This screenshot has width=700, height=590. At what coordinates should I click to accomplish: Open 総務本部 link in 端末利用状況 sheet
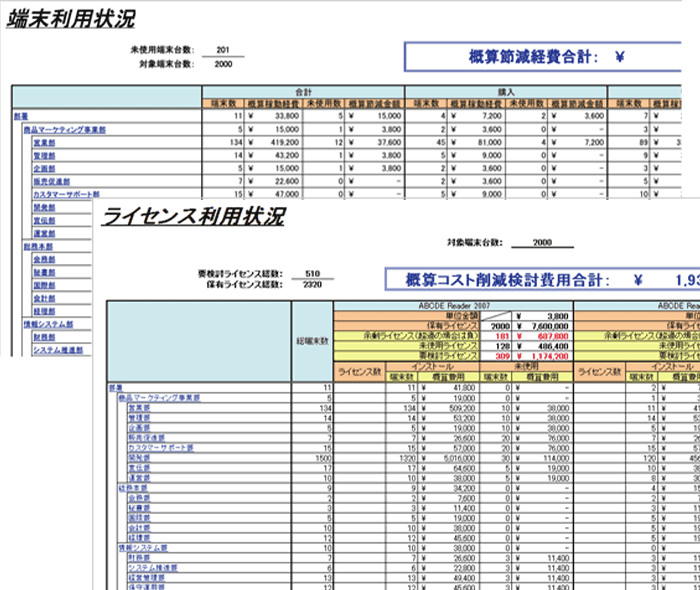[38, 246]
